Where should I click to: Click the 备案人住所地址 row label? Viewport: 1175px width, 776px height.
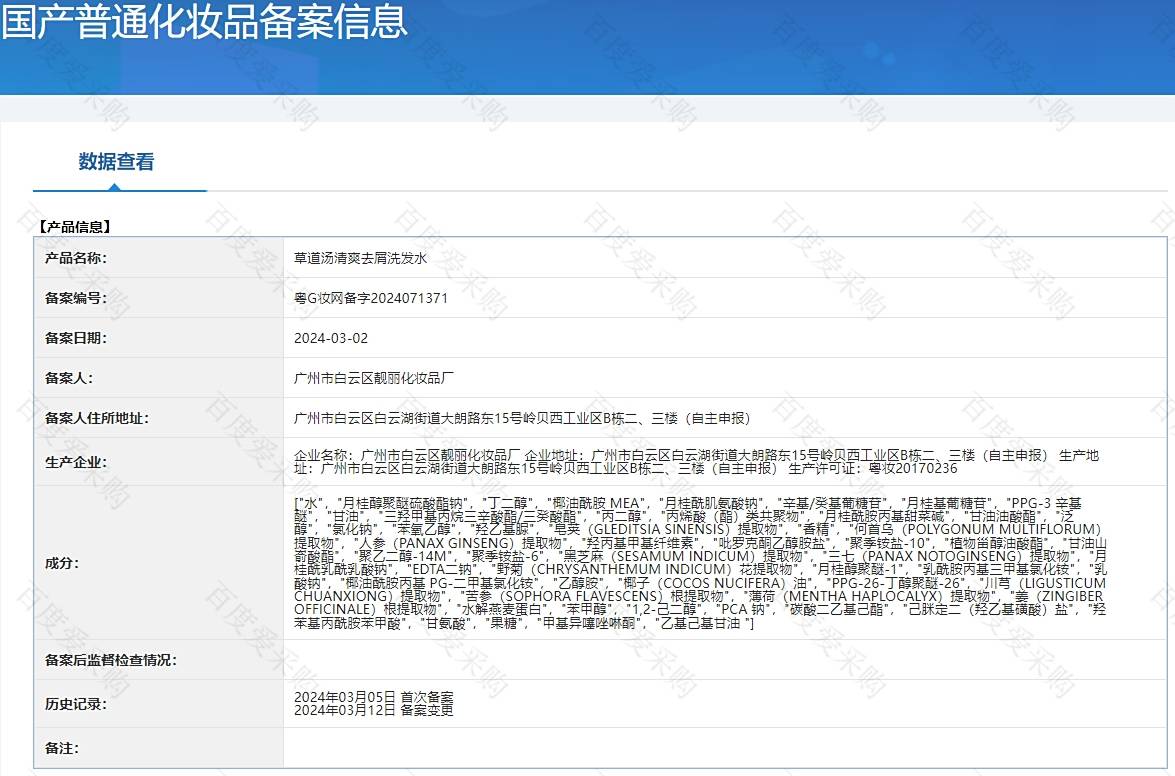tap(97, 418)
